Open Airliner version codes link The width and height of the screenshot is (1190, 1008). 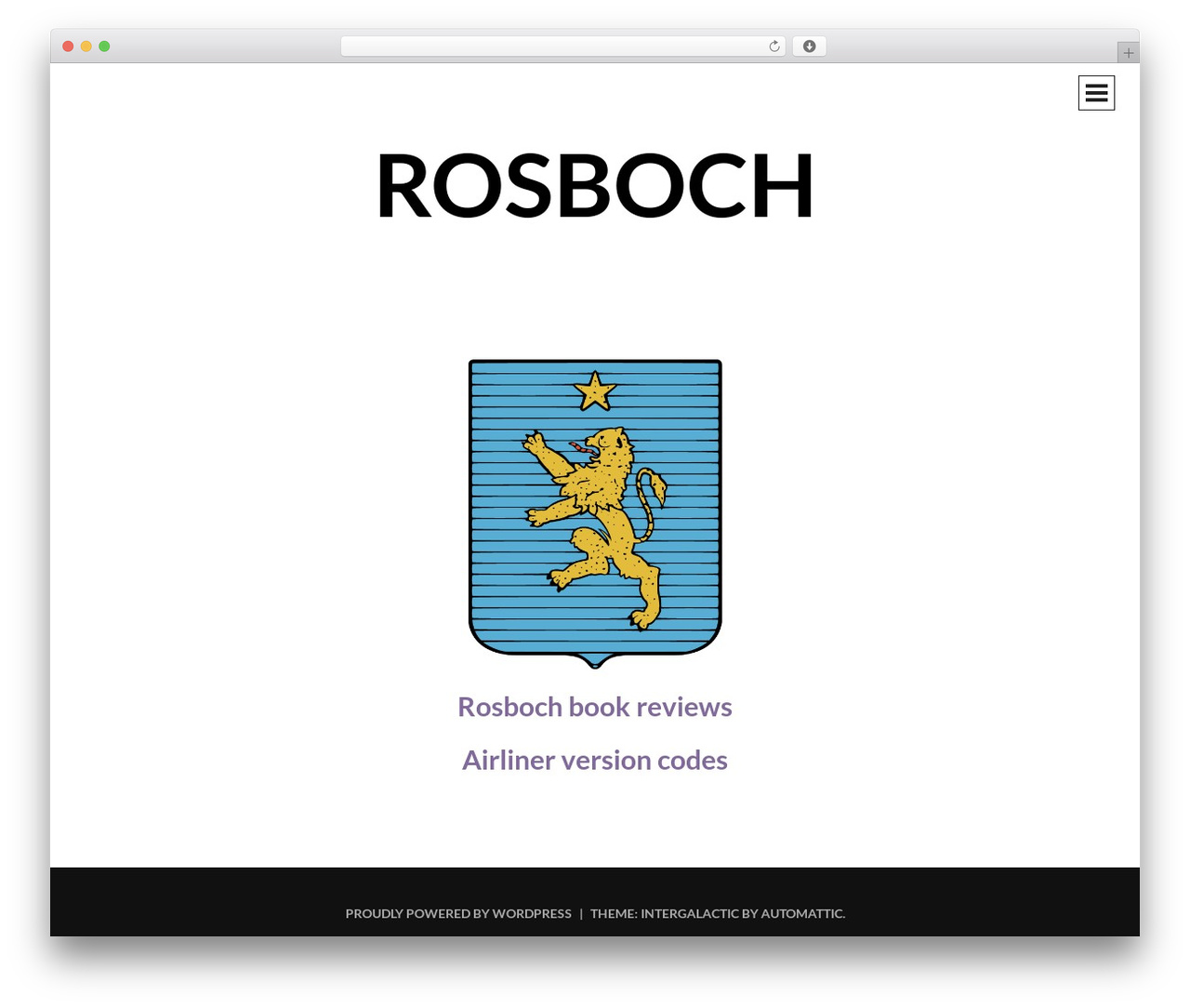pos(595,760)
